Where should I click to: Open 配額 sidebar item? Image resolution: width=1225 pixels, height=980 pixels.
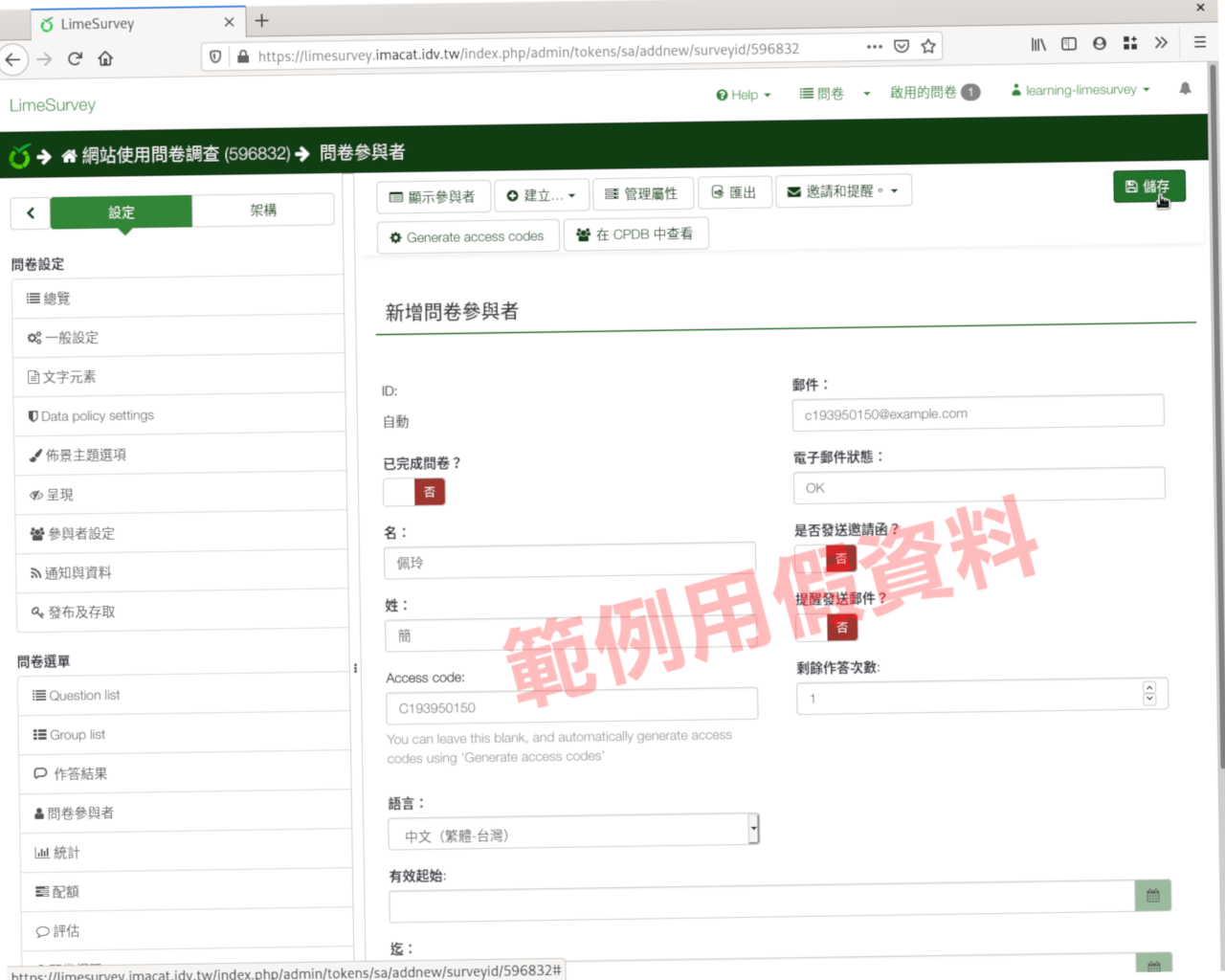pyautogui.click(x=187, y=891)
